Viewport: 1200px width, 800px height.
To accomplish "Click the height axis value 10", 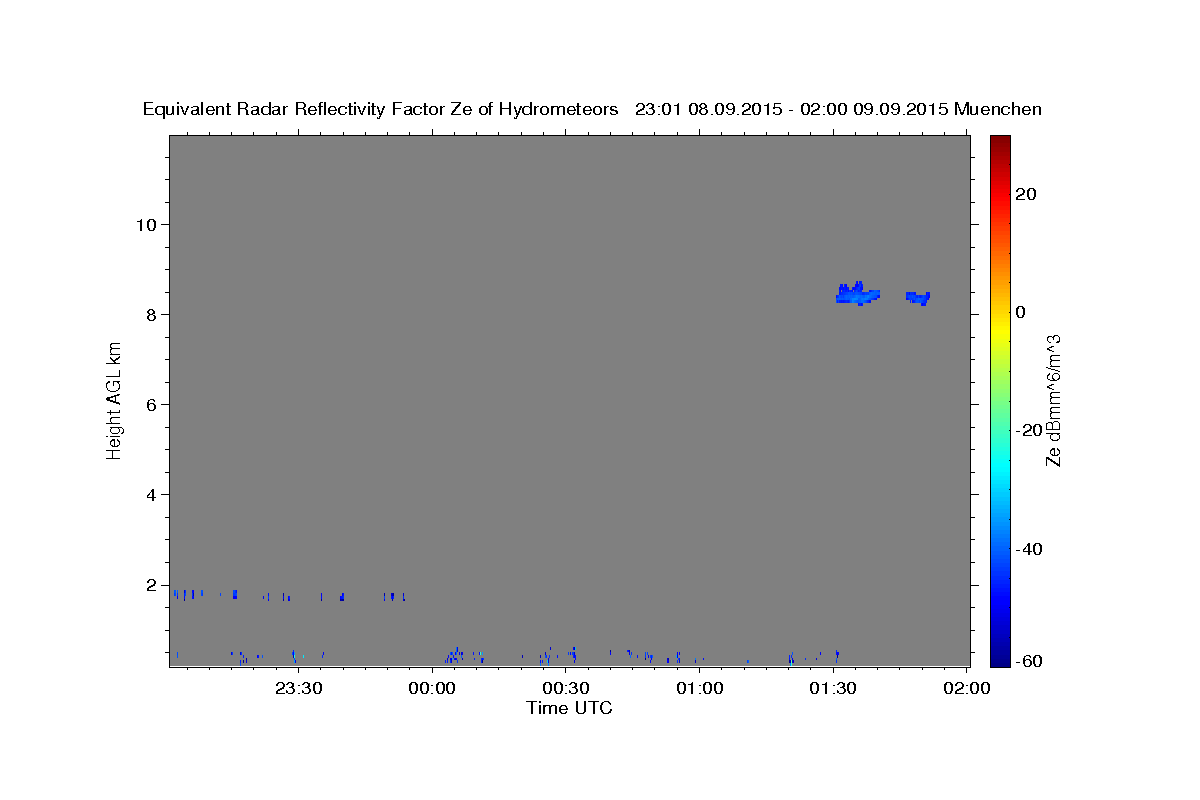I will click(x=146, y=224).
